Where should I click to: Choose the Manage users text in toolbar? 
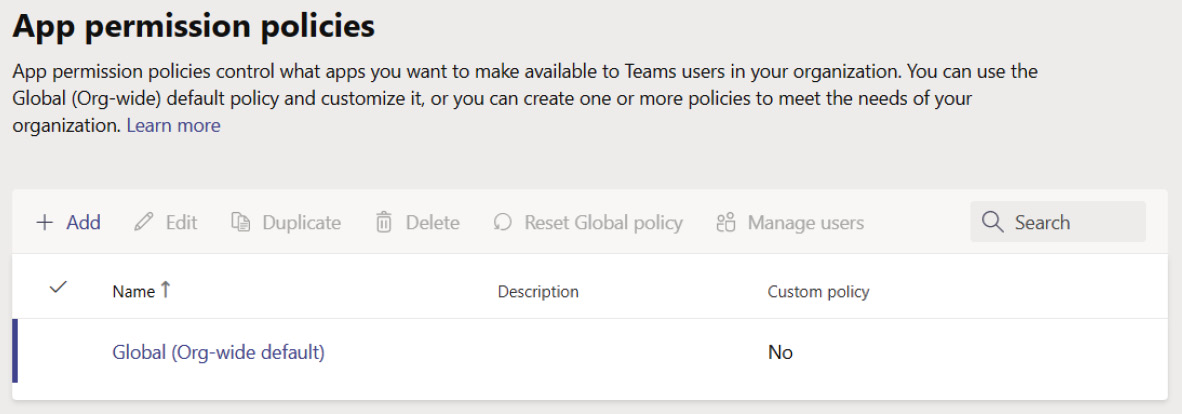point(805,223)
